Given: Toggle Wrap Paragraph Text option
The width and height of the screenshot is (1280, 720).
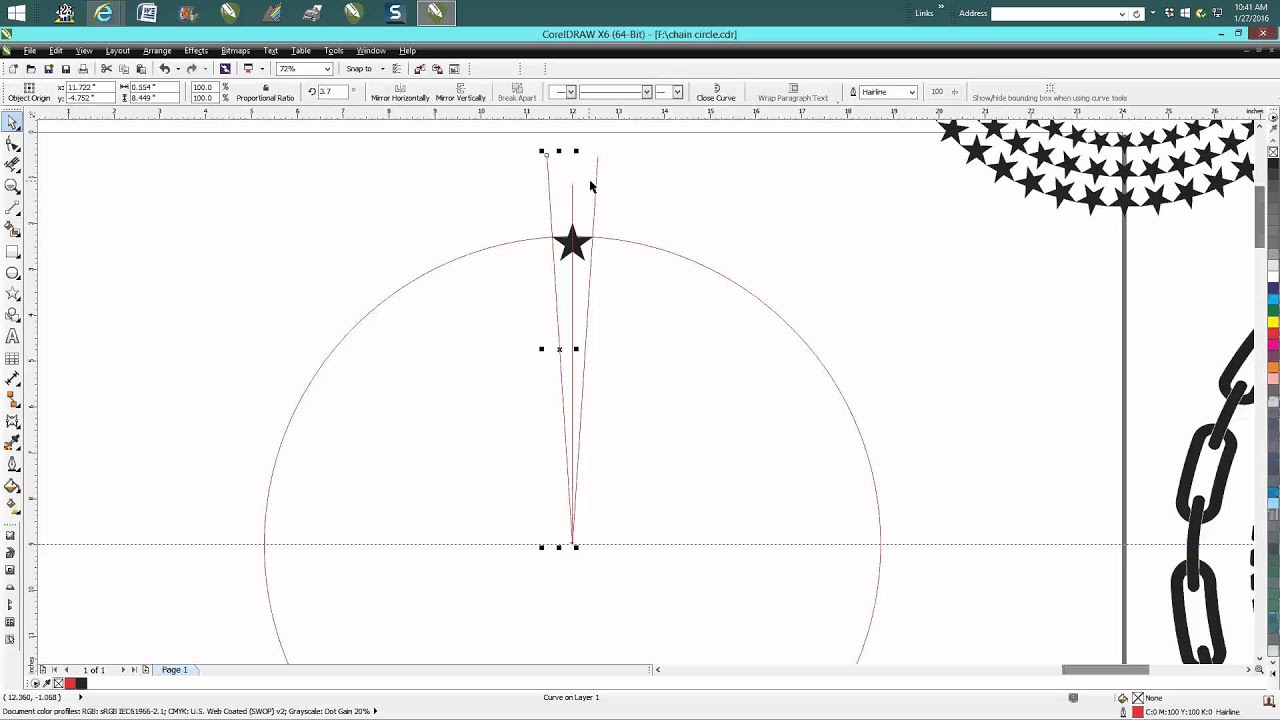Looking at the screenshot, I should click(793, 92).
